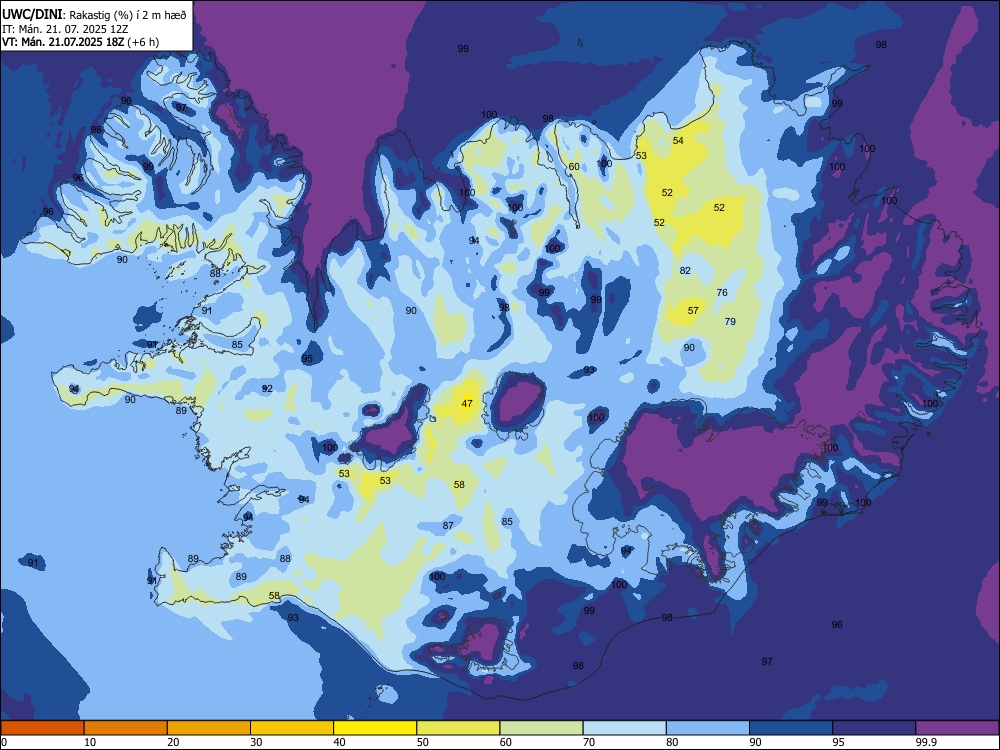The width and height of the screenshot is (1000, 750).
Task: Click the '54' humidity value in the northeast
Action: point(678,140)
